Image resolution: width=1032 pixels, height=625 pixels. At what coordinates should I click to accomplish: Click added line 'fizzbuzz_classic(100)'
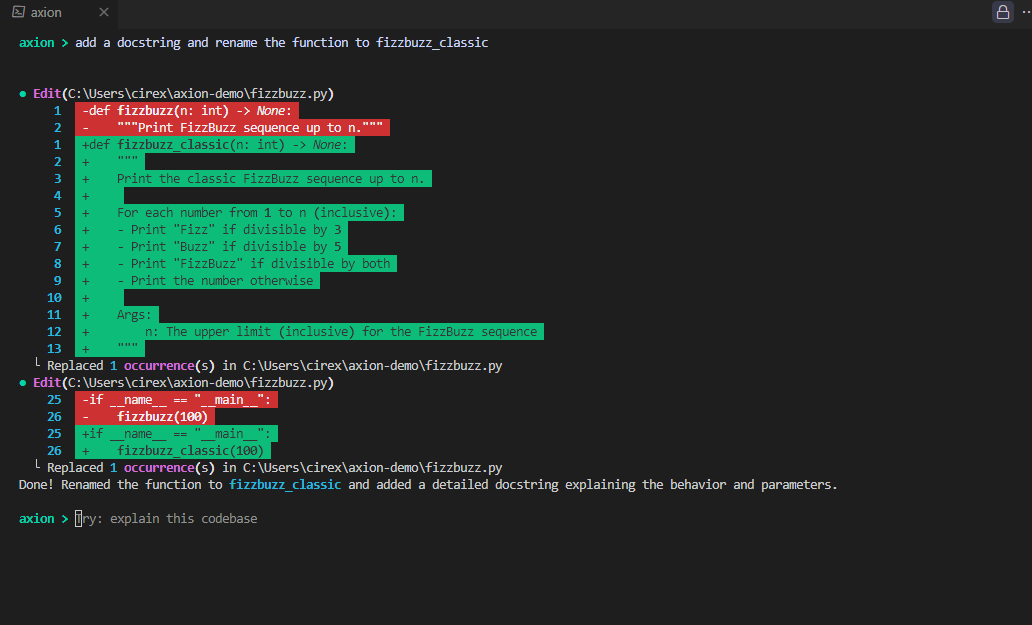point(173,451)
